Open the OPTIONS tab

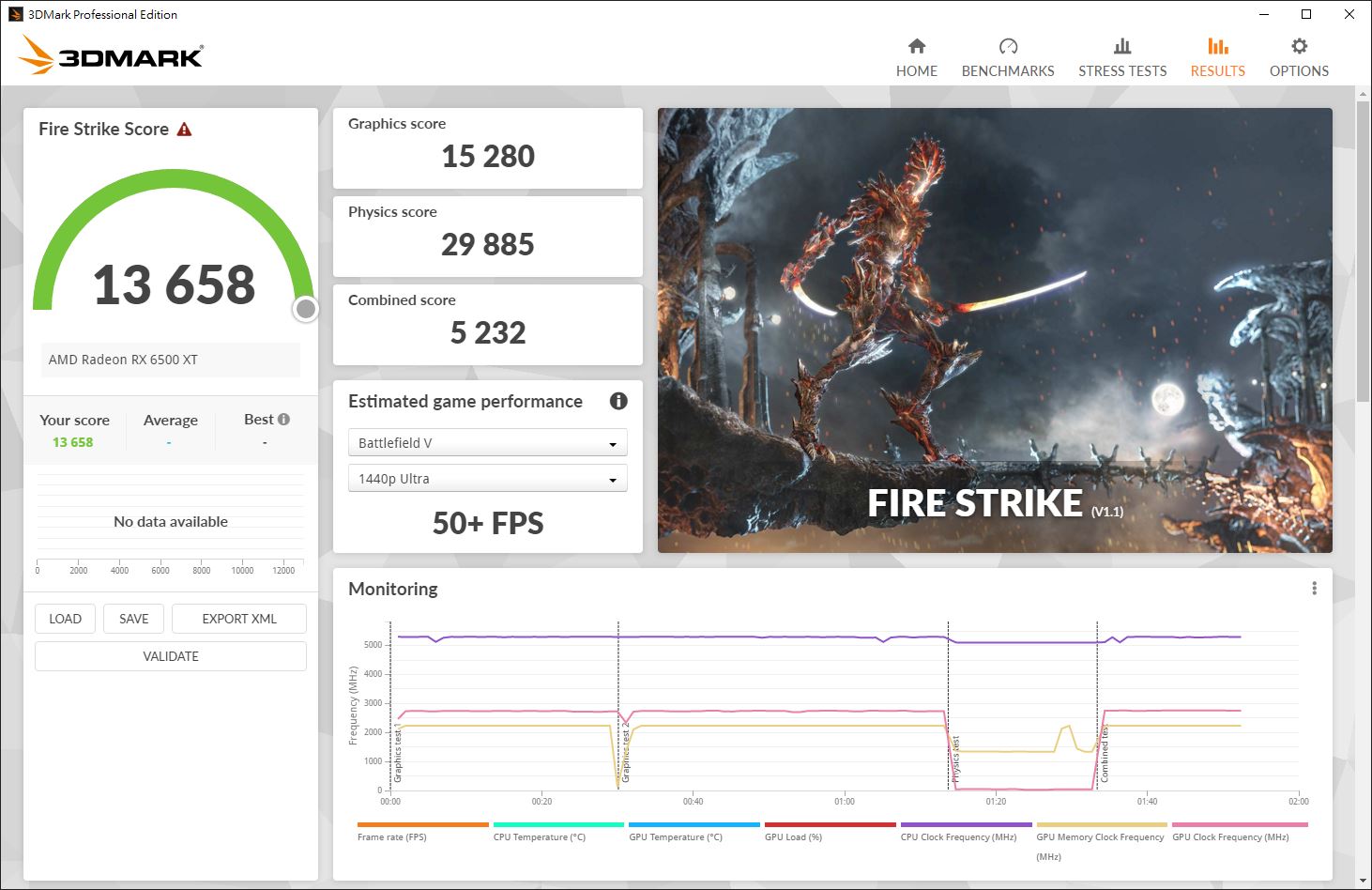point(1299,57)
